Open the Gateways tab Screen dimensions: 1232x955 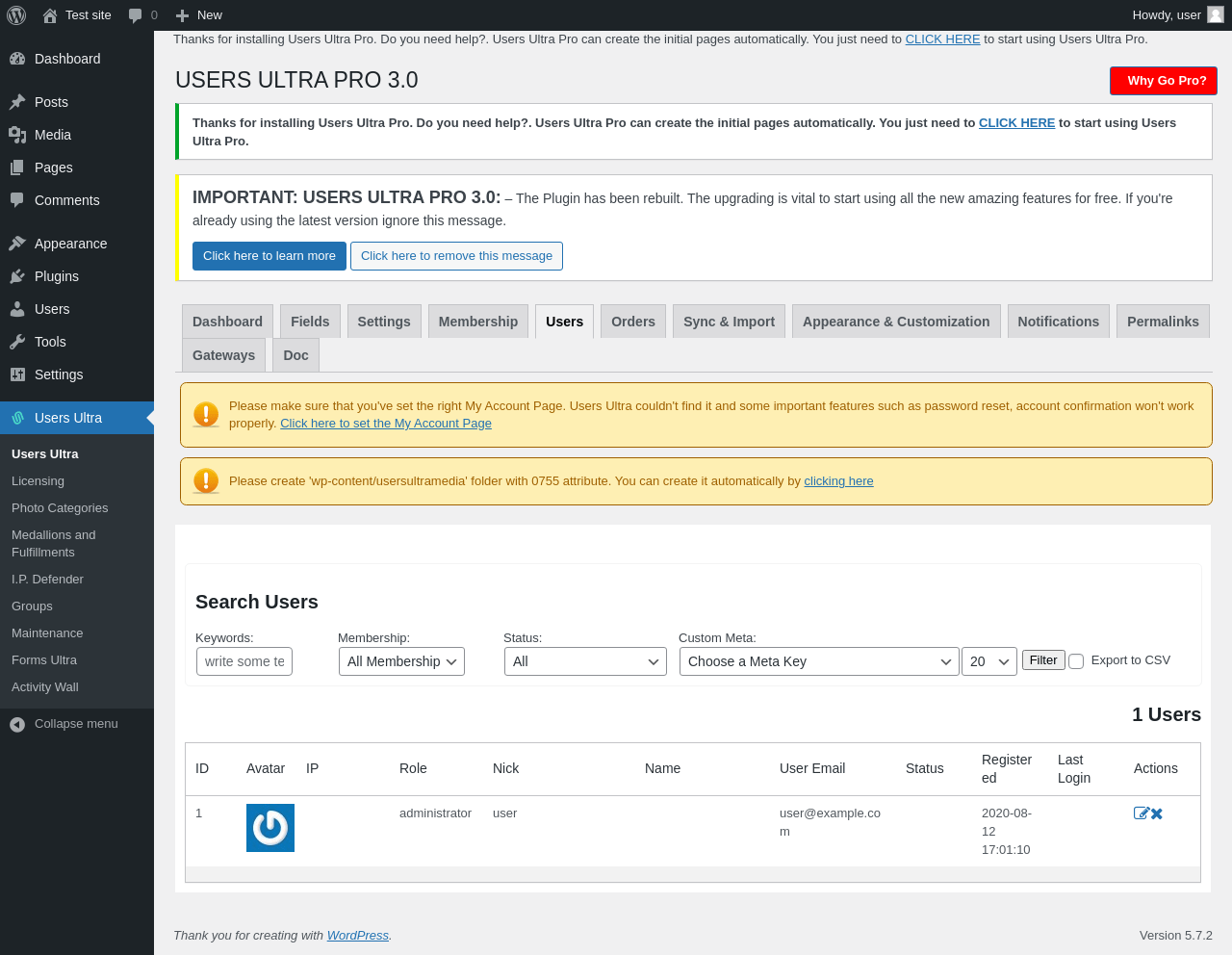coord(223,355)
